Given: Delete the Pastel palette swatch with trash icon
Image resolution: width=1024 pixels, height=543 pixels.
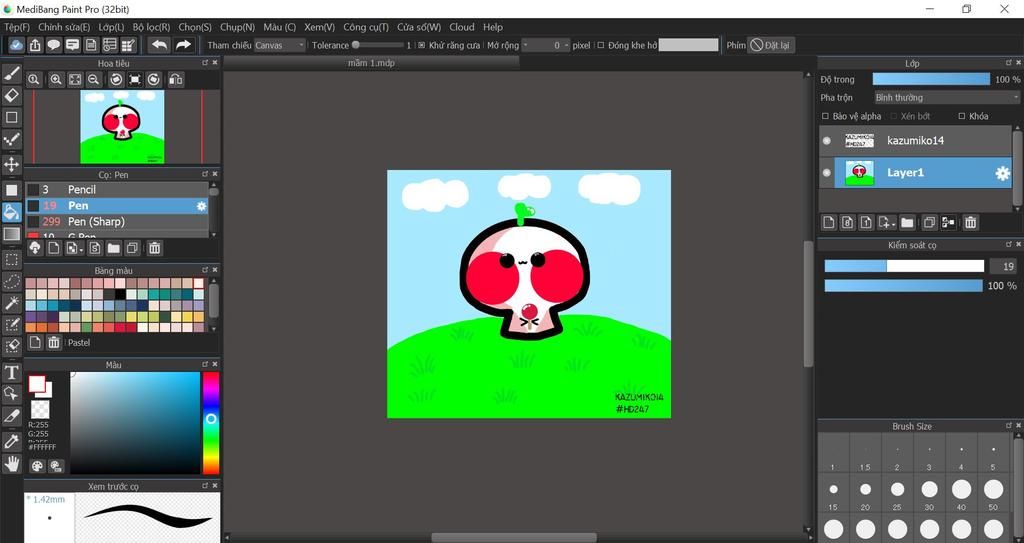Looking at the screenshot, I should click(x=54, y=342).
